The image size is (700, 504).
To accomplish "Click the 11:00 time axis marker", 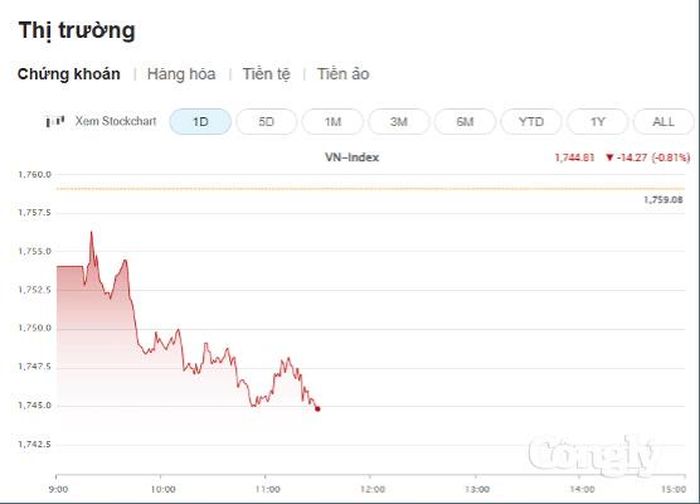I will 267,489.
